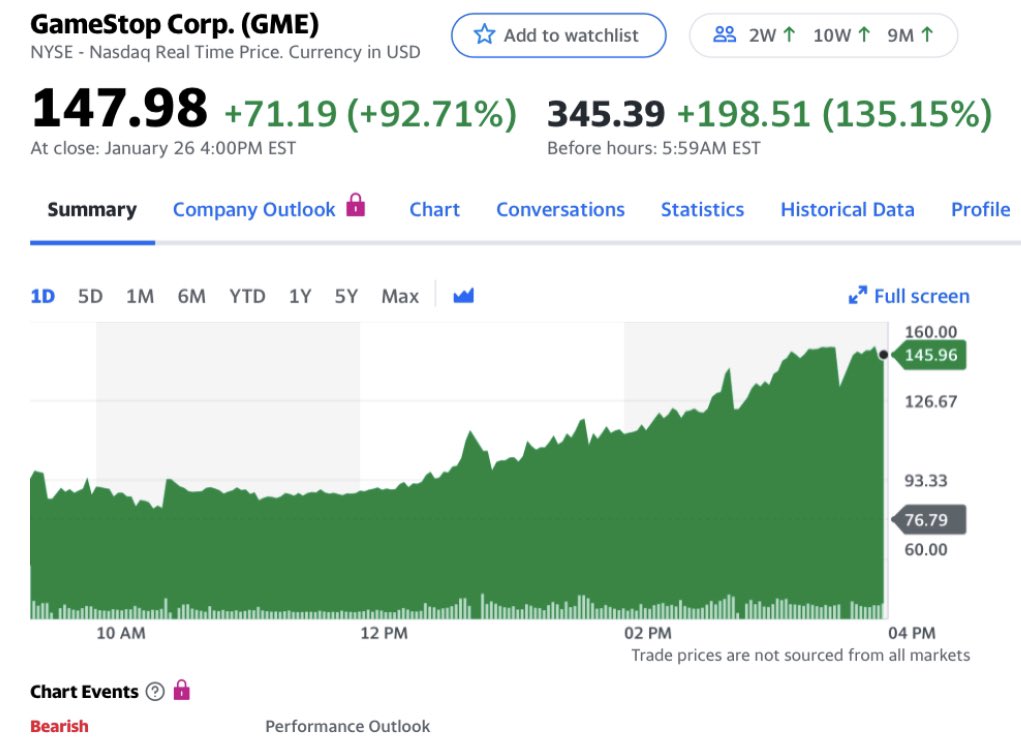
Task: Click the 60.00 y-axis label
Action: [x=926, y=550]
